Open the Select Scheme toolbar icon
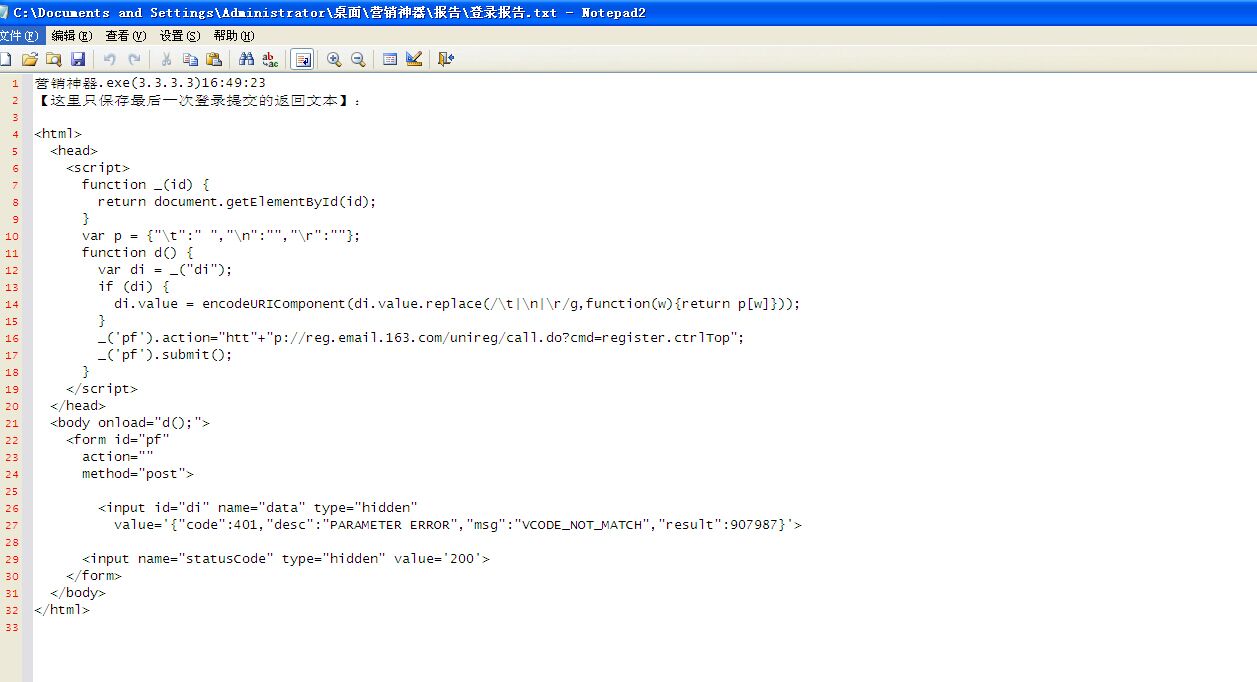Screen dimensions: 1257x682 [390, 60]
